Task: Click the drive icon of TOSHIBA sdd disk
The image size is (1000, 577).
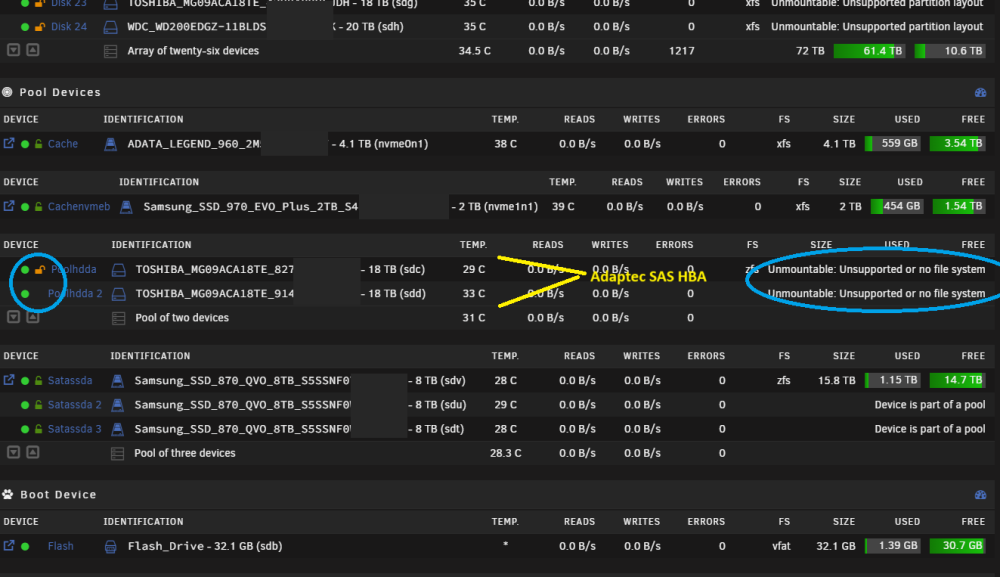Action: click(119, 294)
